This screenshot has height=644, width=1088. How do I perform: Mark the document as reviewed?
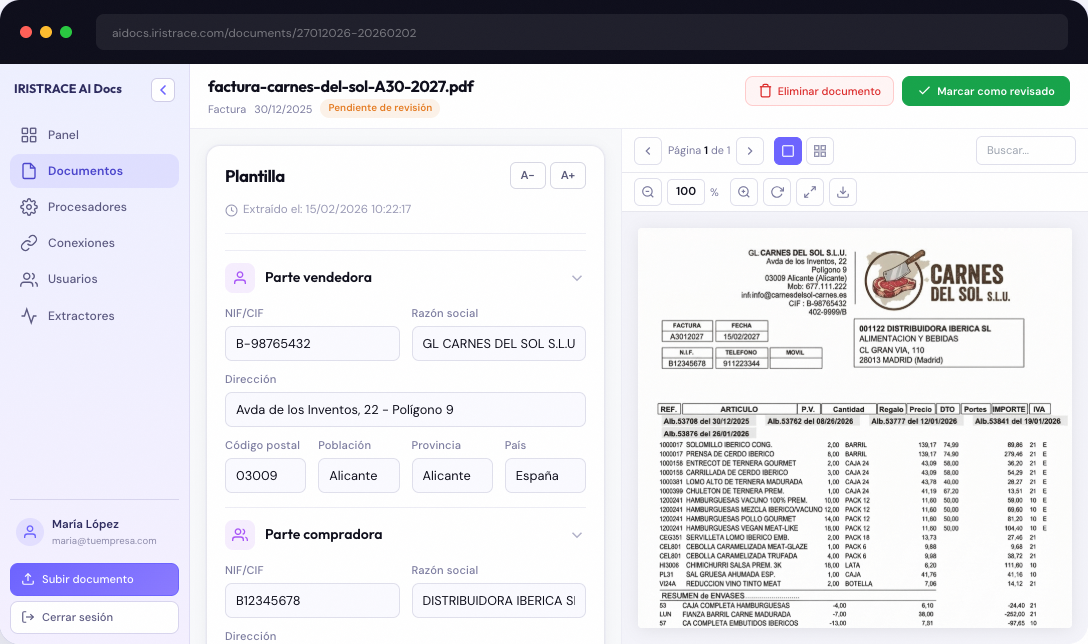[985, 90]
